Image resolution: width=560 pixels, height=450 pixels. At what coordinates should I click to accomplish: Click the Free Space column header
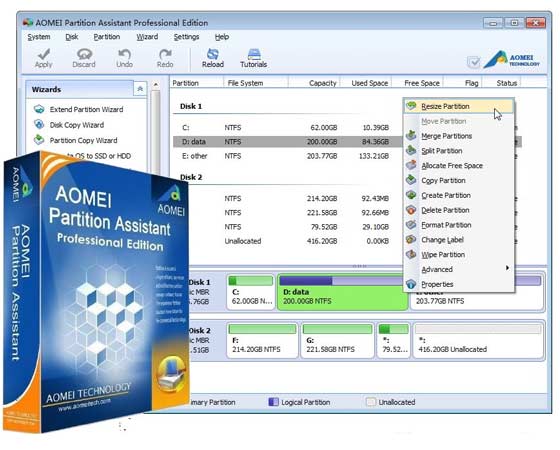pos(422,83)
